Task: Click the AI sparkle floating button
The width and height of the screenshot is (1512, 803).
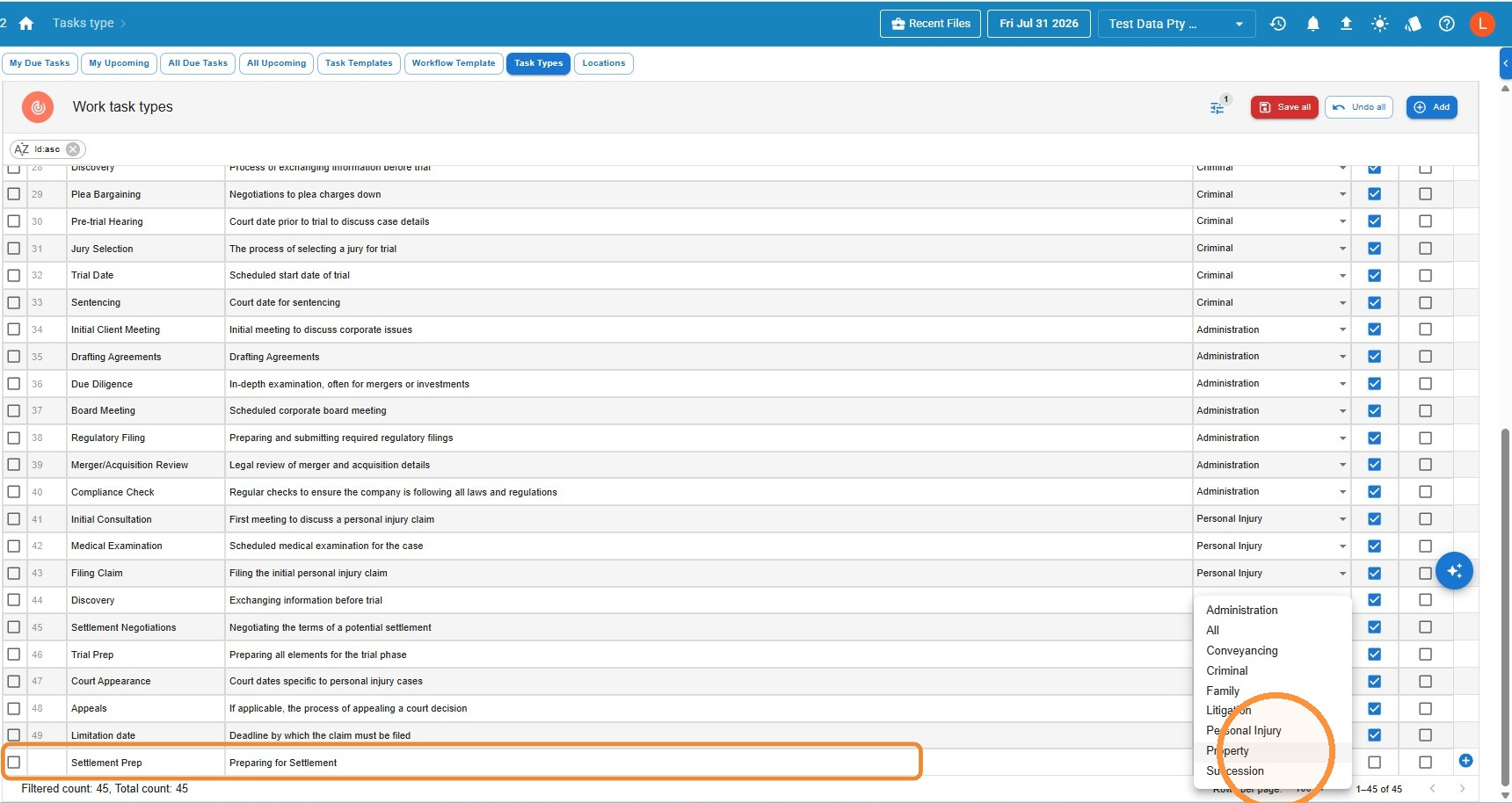Action: [1454, 571]
